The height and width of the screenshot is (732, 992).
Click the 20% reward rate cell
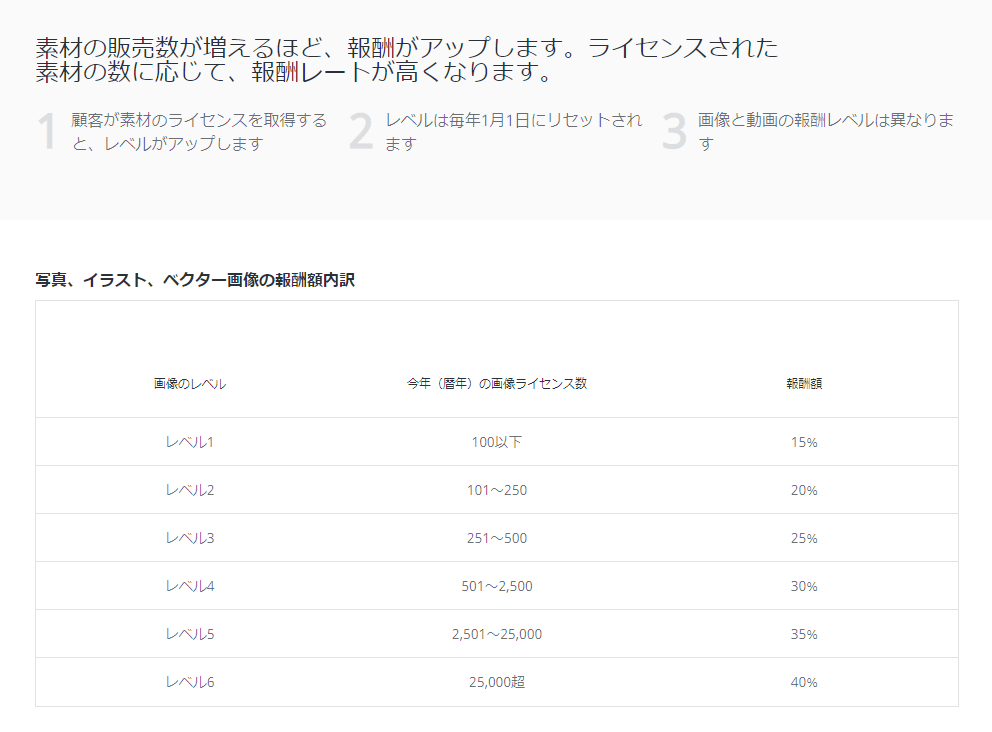804,490
